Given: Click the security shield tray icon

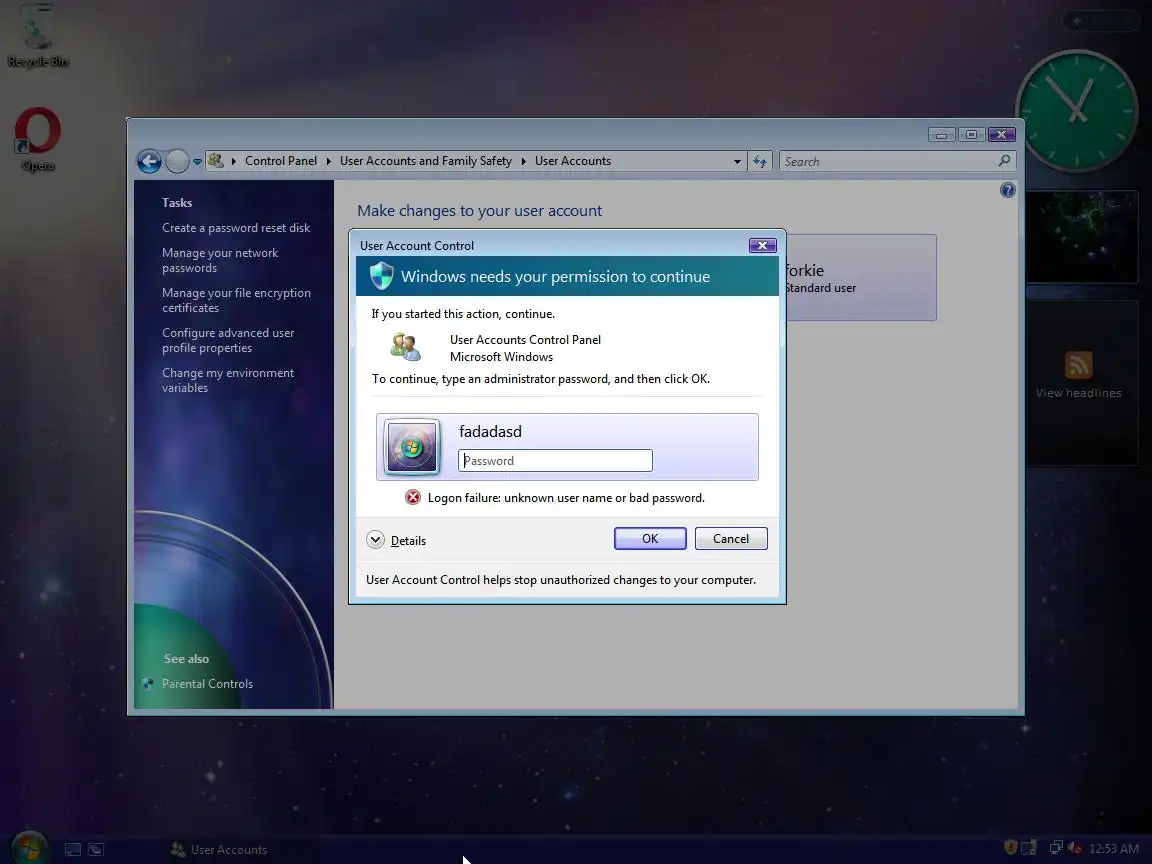Looking at the screenshot, I should pyautogui.click(x=1011, y=848).
